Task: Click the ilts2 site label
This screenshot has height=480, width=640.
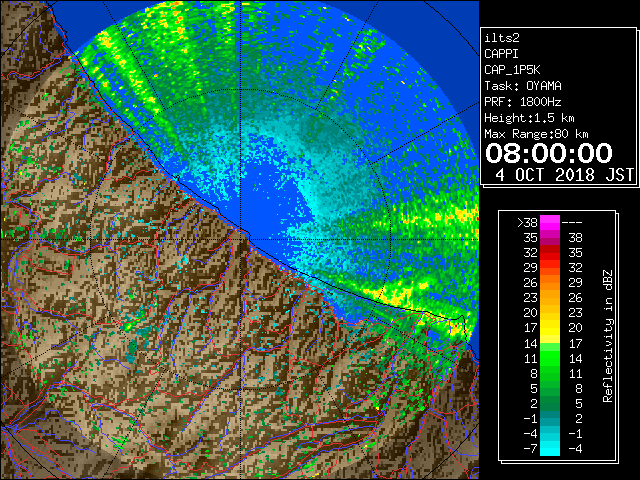Action: (x=502, y=38)
